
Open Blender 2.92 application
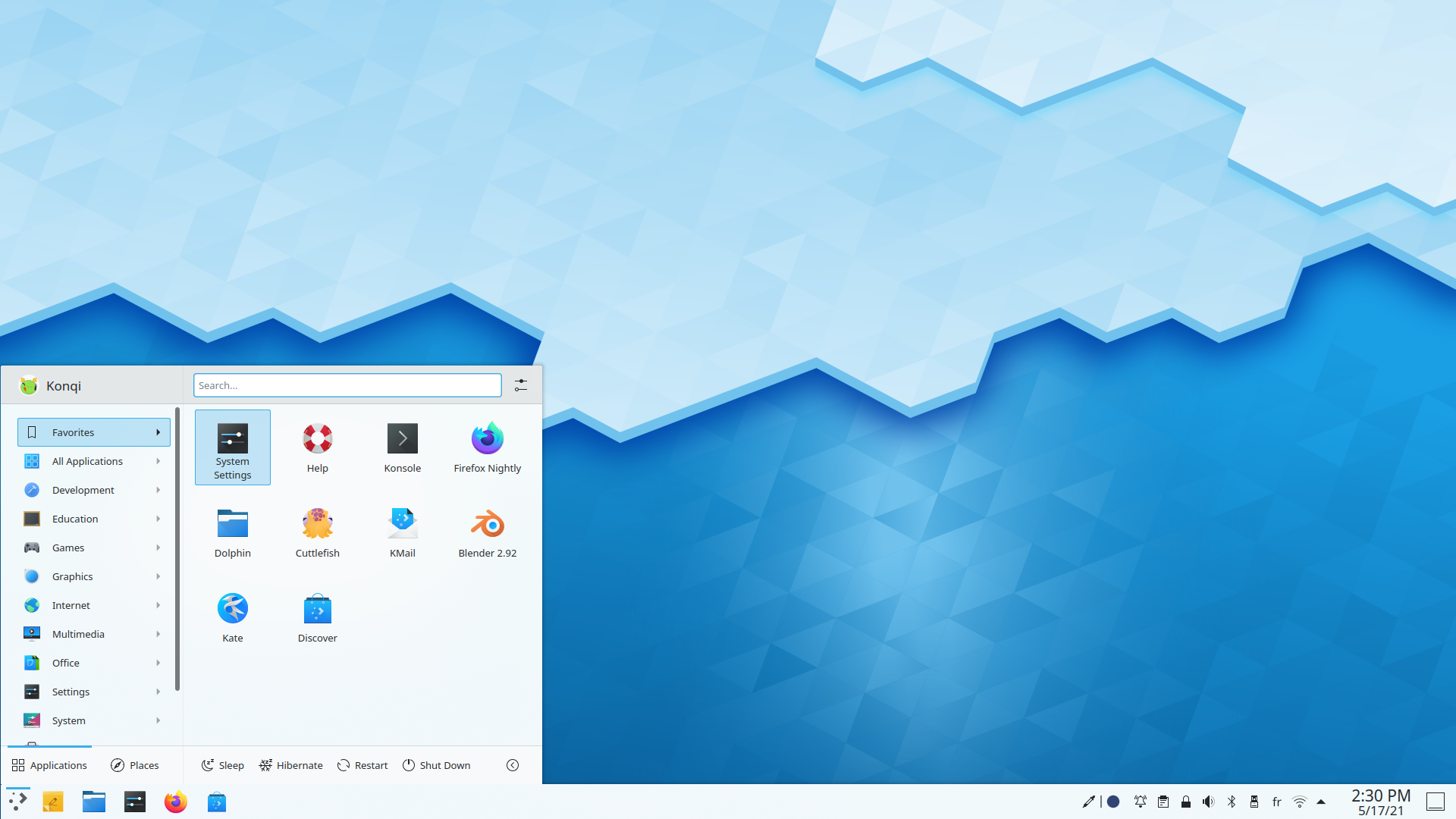coord(485,530)
